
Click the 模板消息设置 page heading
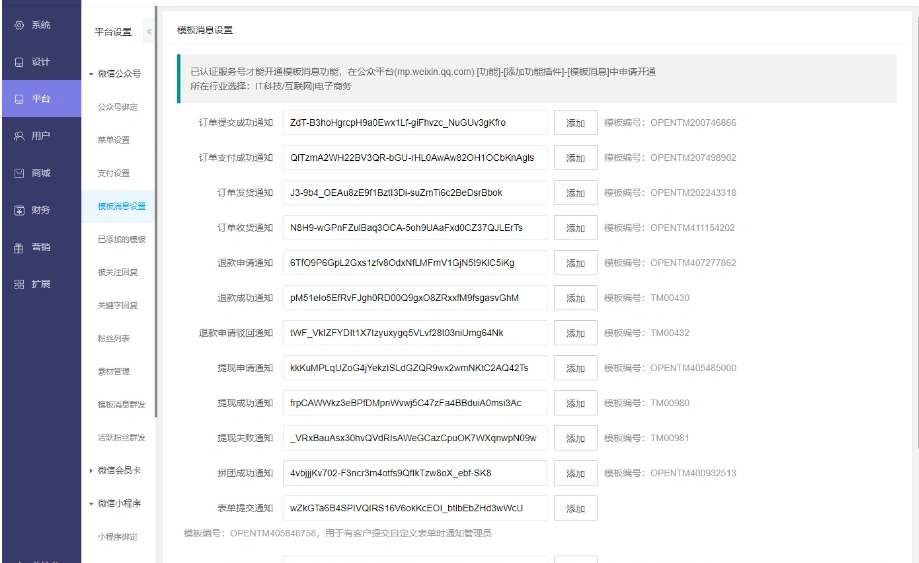point(205,30)
